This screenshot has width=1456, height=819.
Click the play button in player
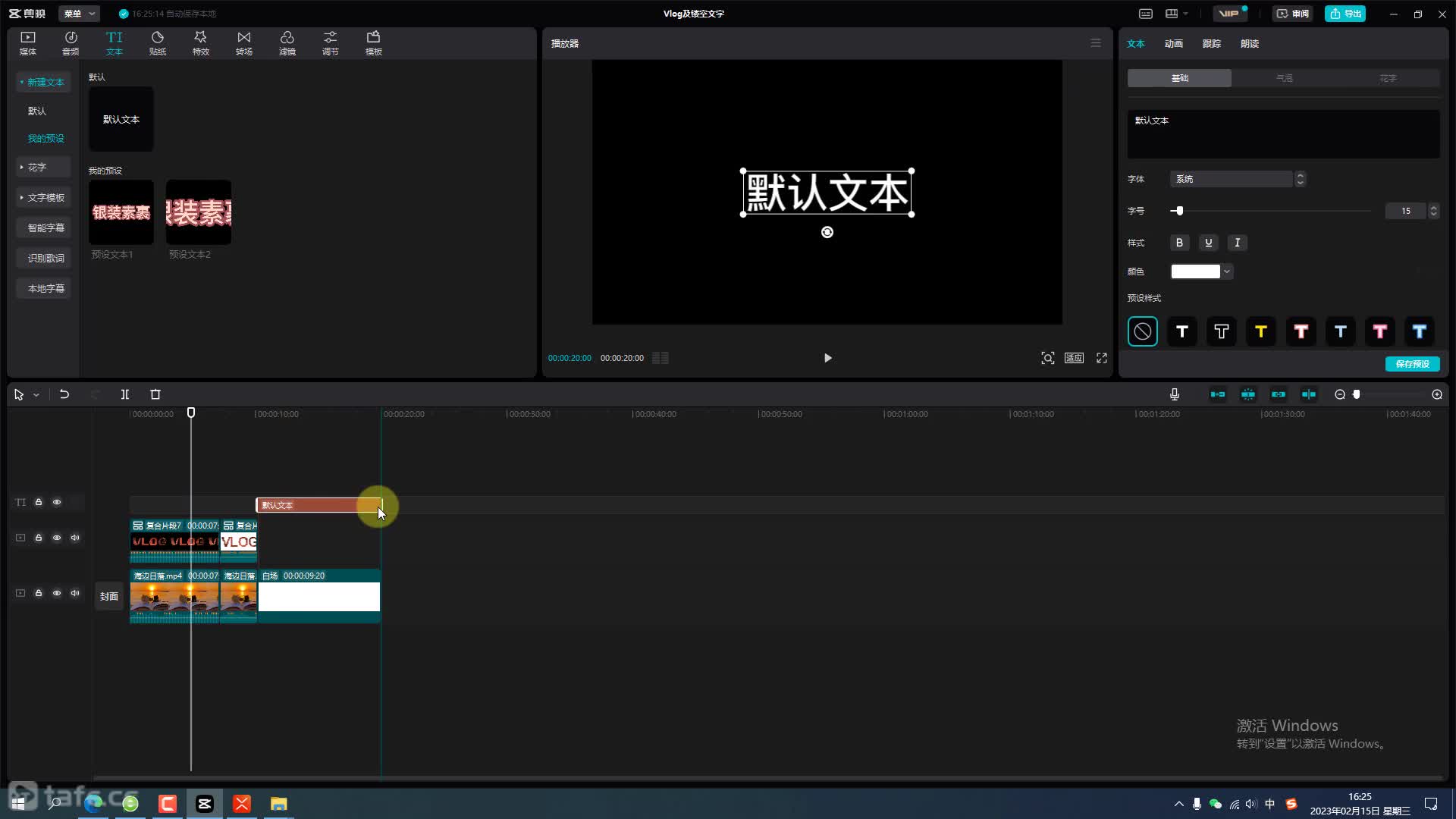pyautogui.click(x=827, y=358)
